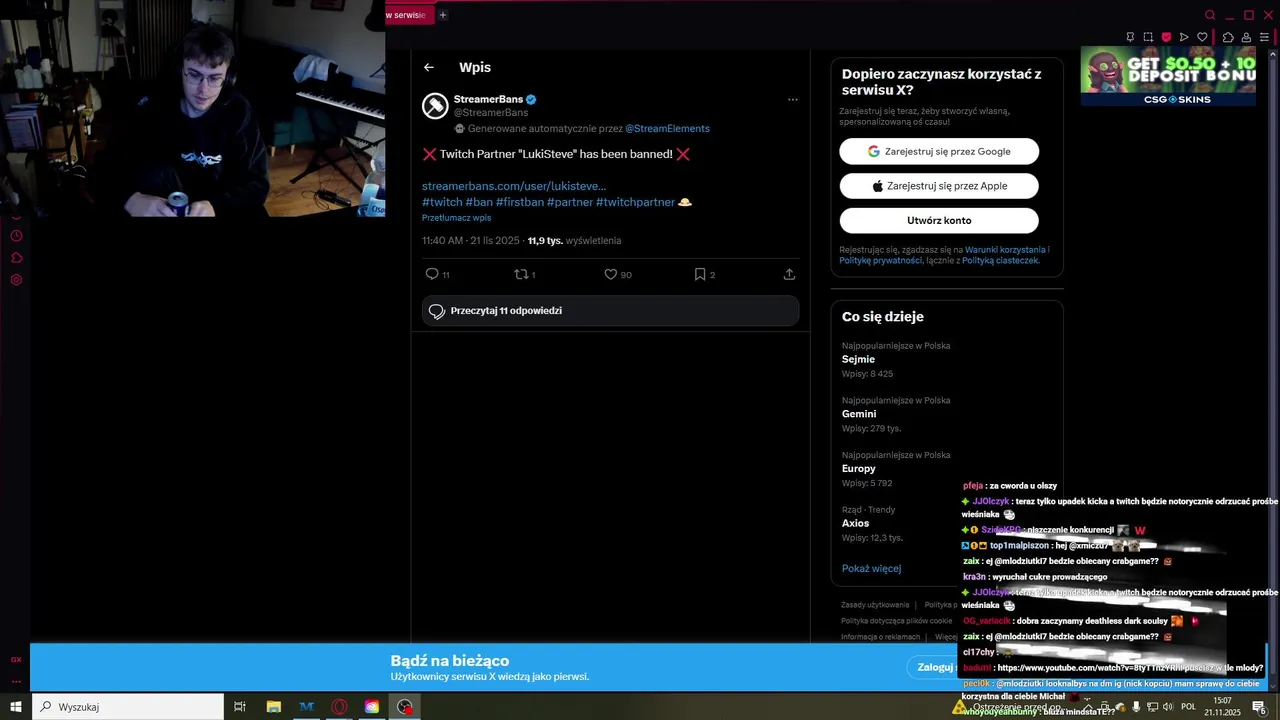Open the #twitchpartner hashtag
The image size is (1280, 720).
tap(635, 202)
